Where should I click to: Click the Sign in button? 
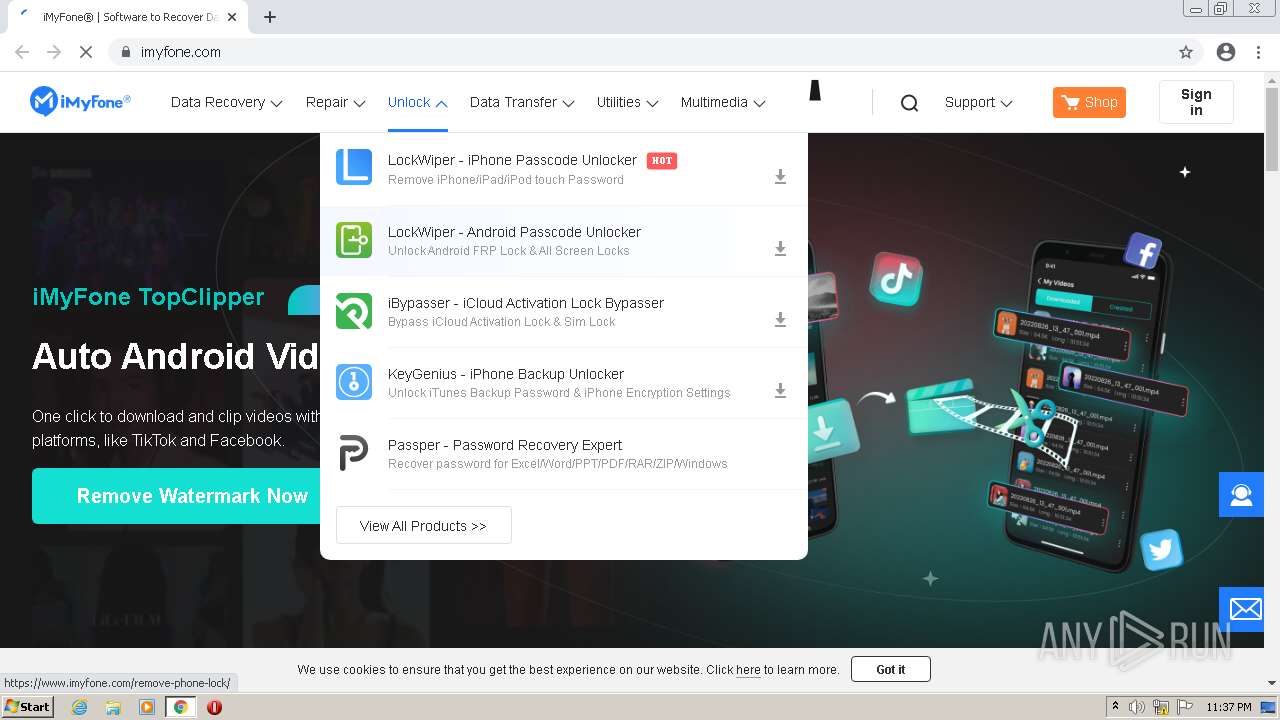(1196, 102)
